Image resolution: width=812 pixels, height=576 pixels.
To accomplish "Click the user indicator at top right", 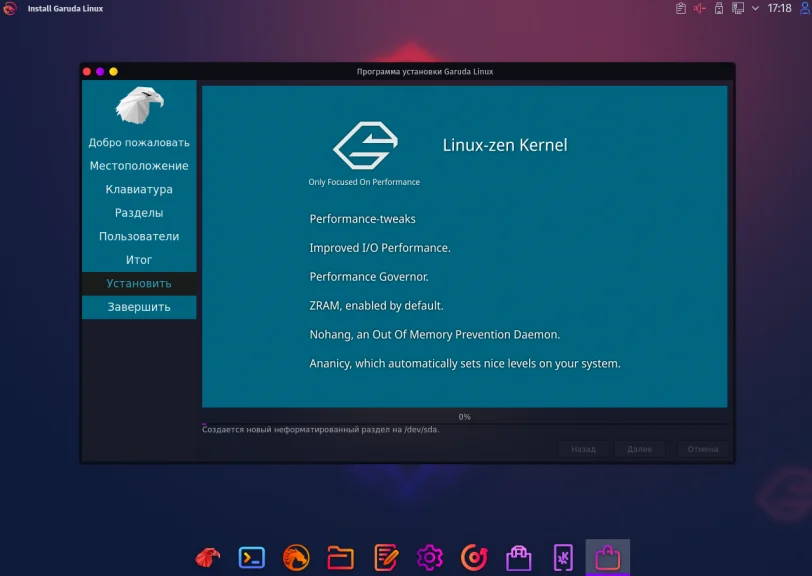I will click(803, 8).
